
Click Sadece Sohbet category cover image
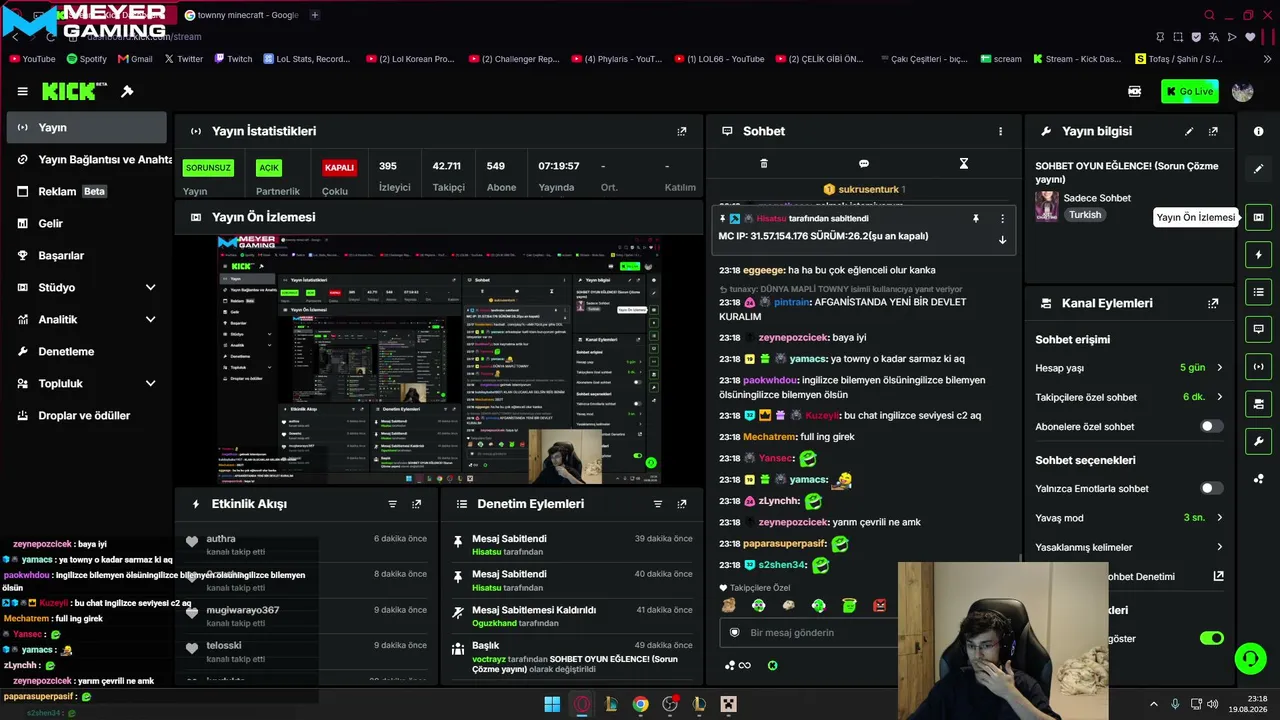(1046, 206)
